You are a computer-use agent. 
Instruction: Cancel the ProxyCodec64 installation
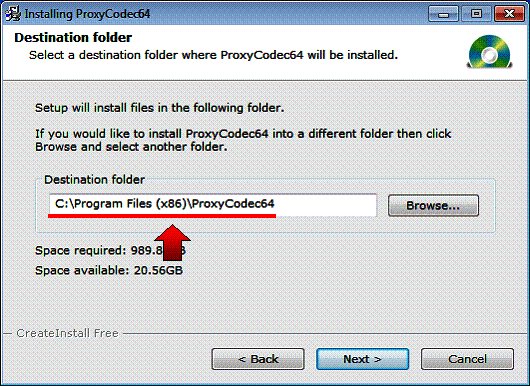467,359
